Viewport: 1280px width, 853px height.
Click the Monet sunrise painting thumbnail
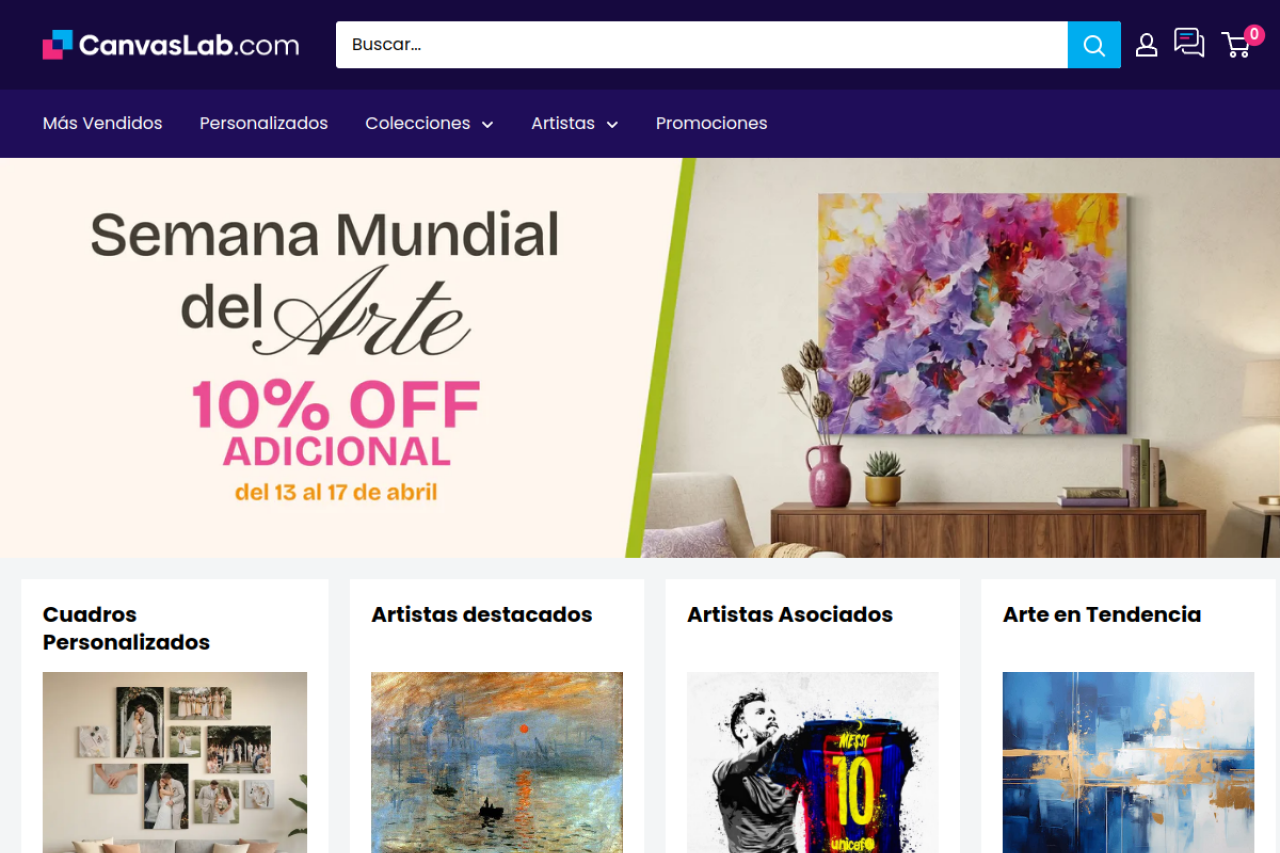tap(497, 762)
